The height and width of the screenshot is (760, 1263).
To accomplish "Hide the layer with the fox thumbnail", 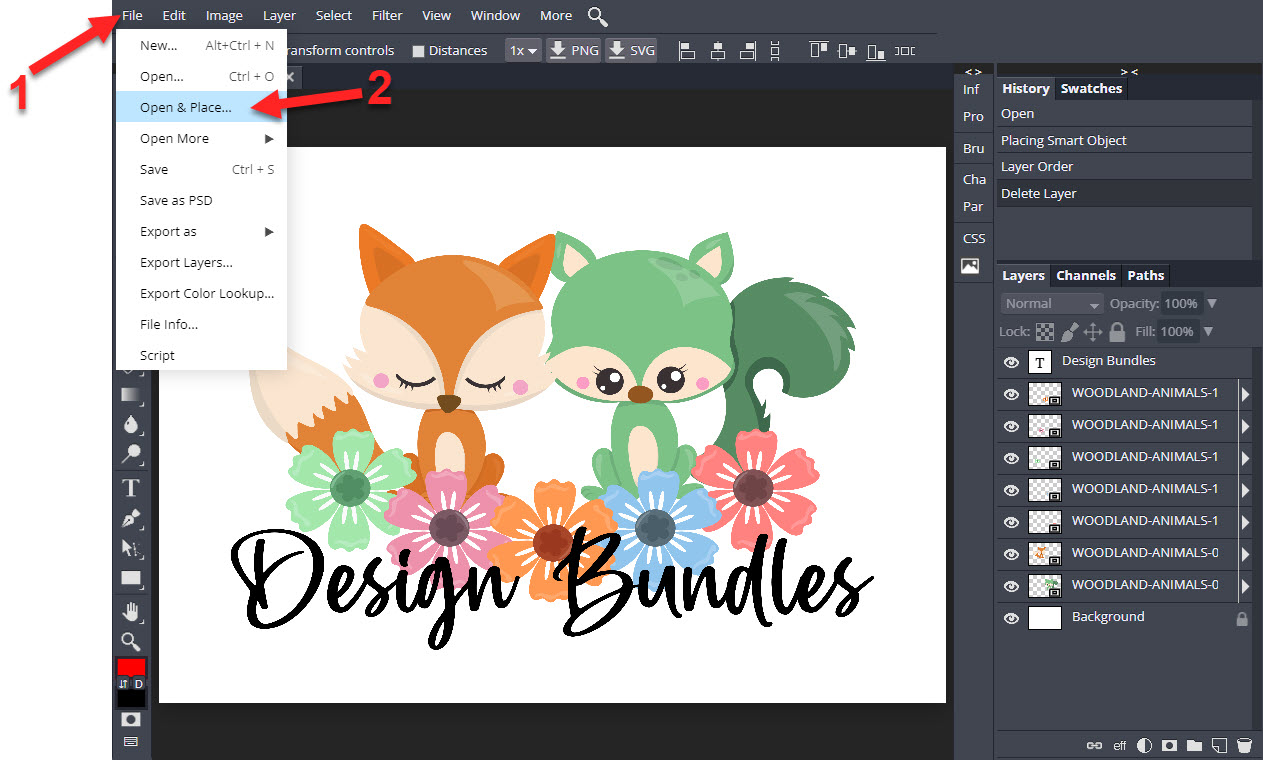I will (1011, 555).
